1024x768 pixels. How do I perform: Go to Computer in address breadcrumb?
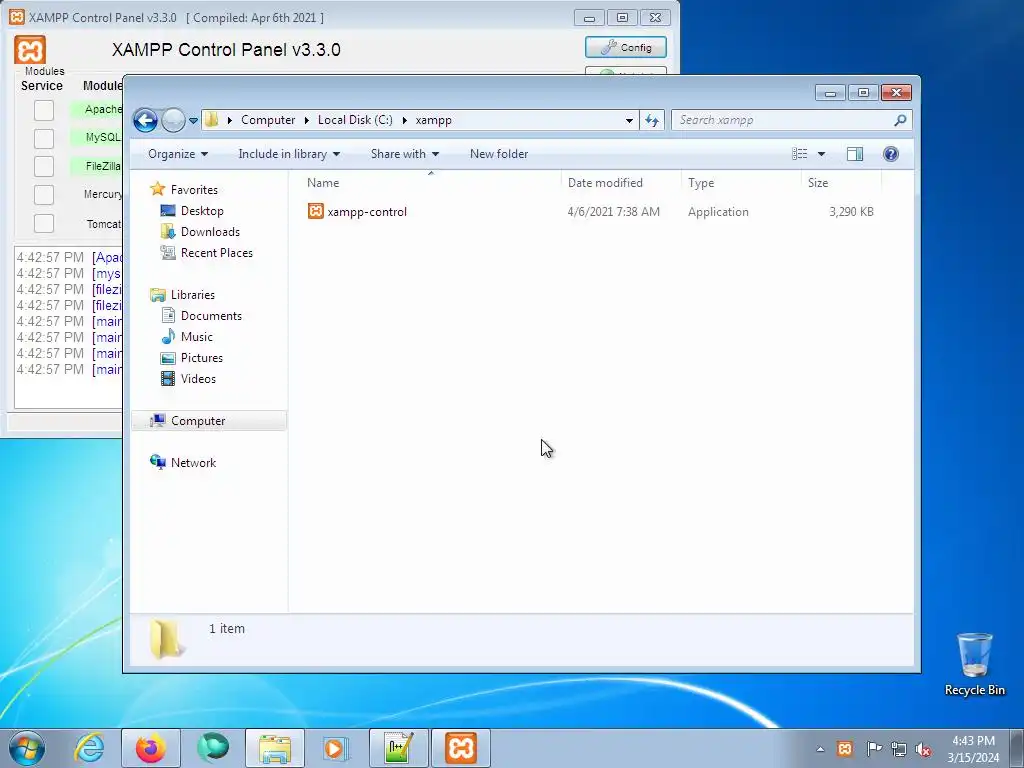[268, 120]
